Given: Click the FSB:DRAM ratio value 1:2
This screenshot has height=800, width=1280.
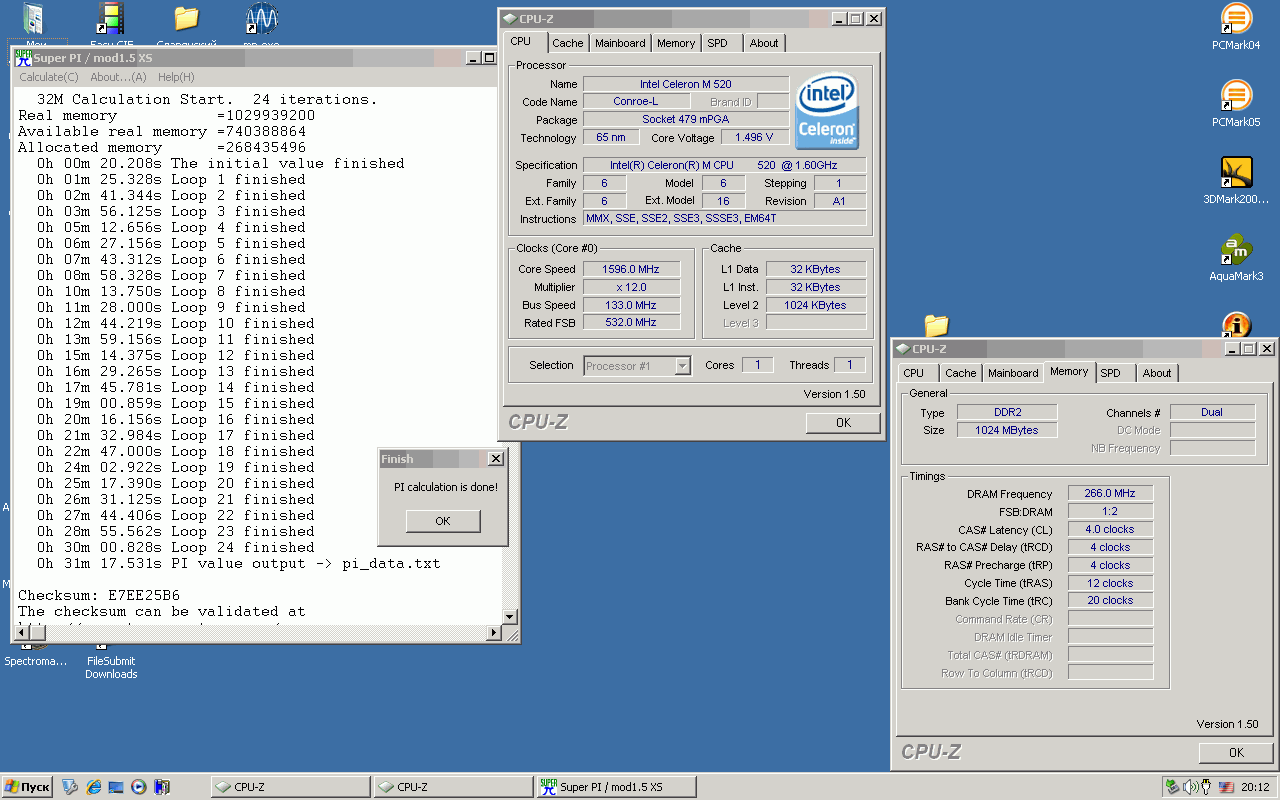Looking at the screenshot, I should tap(1110, 512).
